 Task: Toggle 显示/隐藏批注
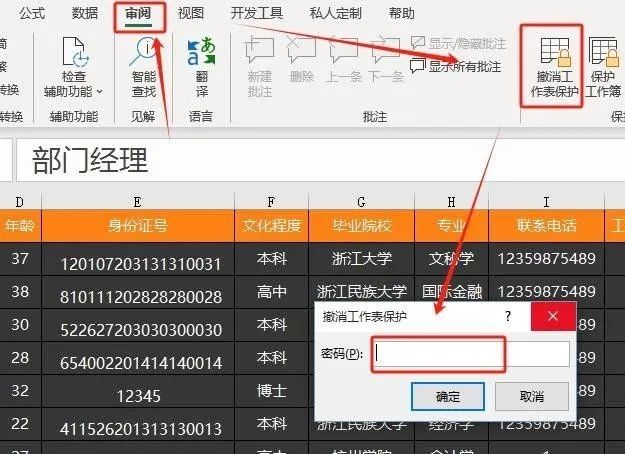pos(458,43)
